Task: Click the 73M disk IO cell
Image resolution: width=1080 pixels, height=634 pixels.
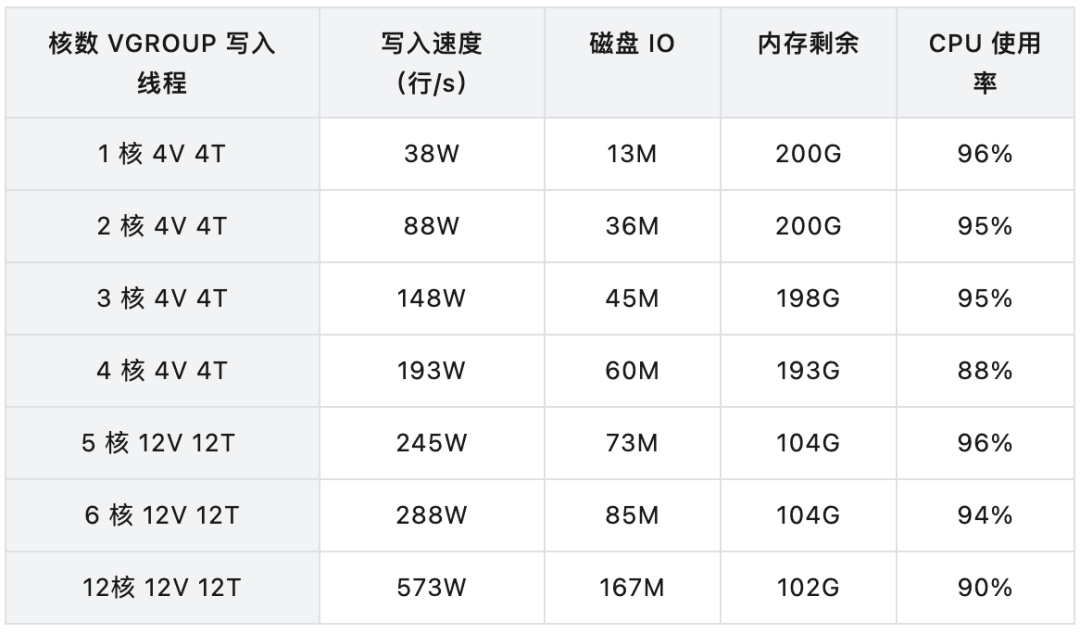Action: 632,443
